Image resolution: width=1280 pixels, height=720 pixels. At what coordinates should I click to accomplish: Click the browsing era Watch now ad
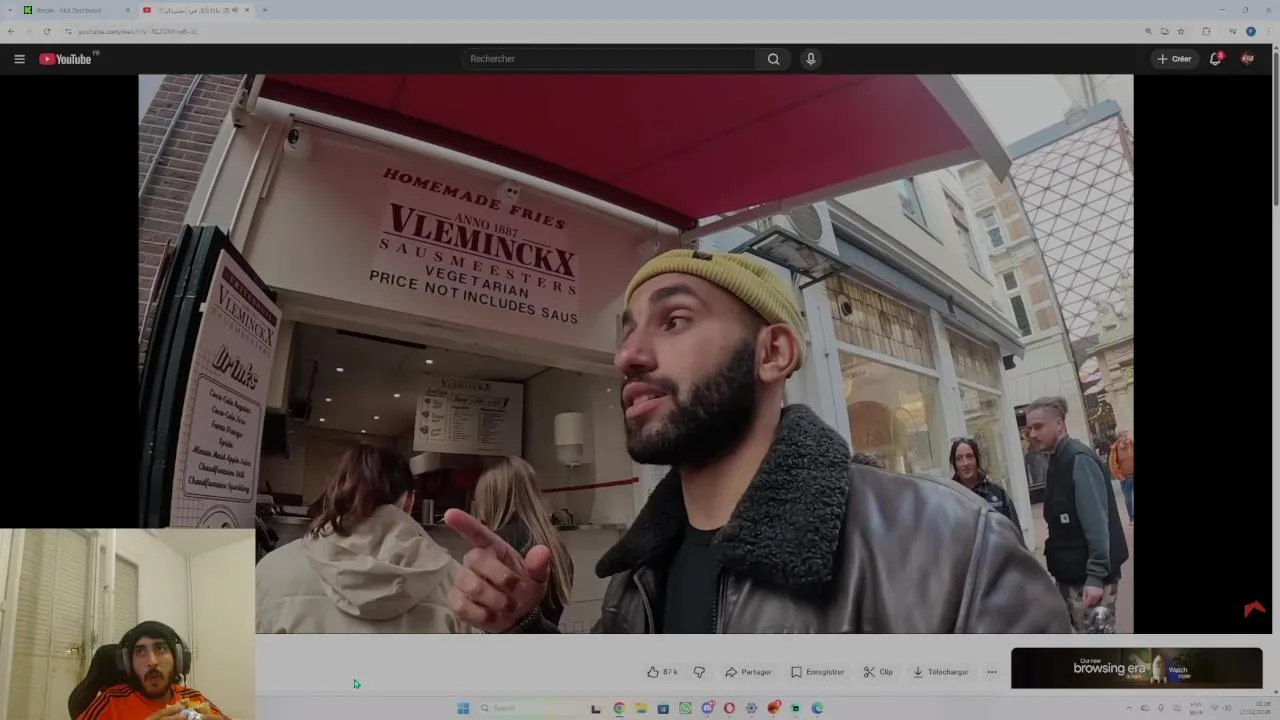1136,668
